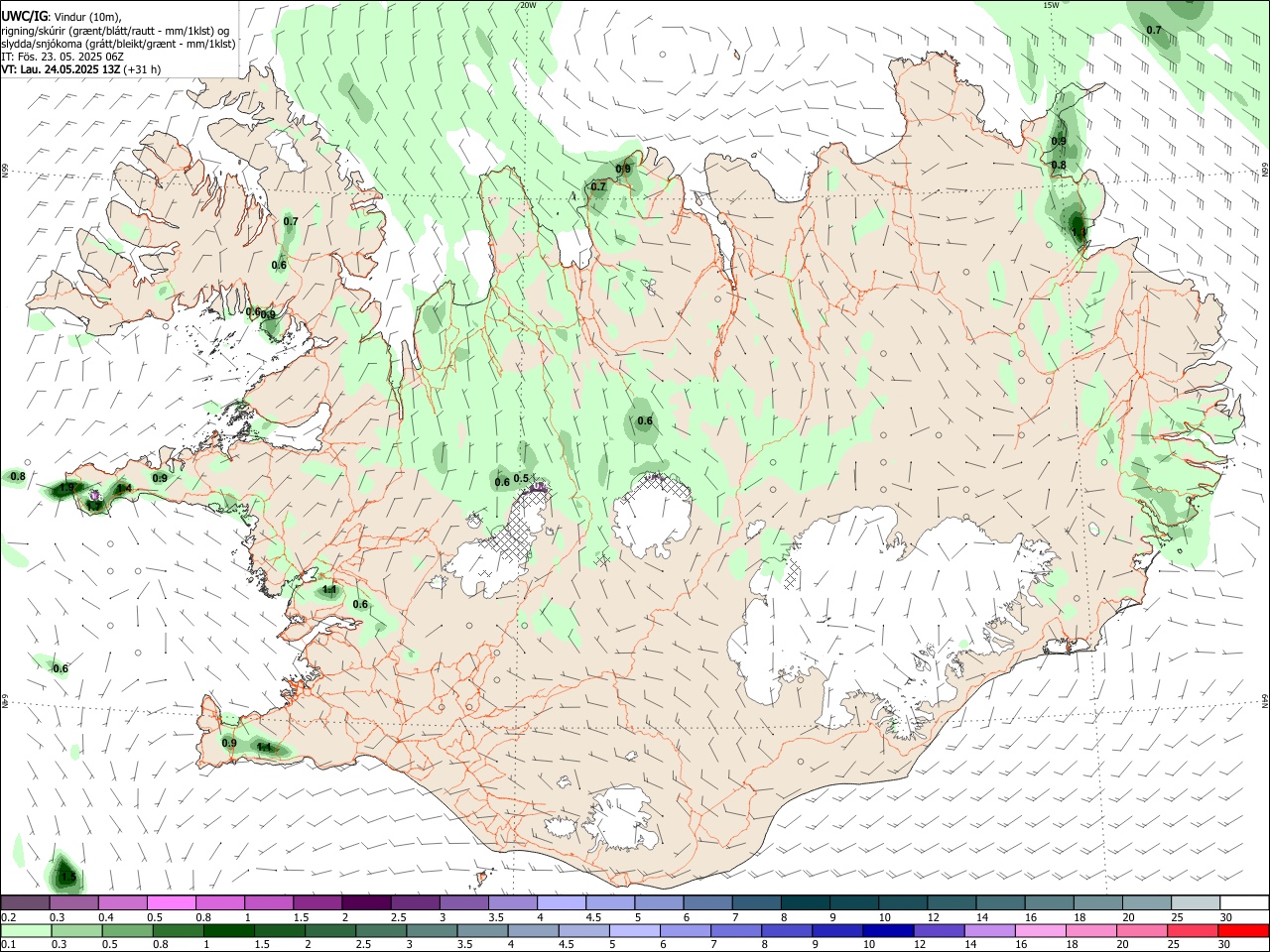The width and height of the screenshot is (1270, 952).
Task: Select the deep blue rain swatch from 10 to 12
Action: pos(888,930)
